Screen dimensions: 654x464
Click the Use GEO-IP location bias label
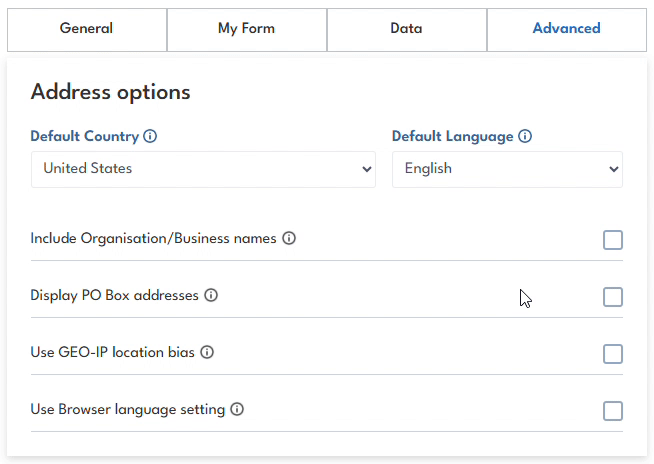point(113,352)
